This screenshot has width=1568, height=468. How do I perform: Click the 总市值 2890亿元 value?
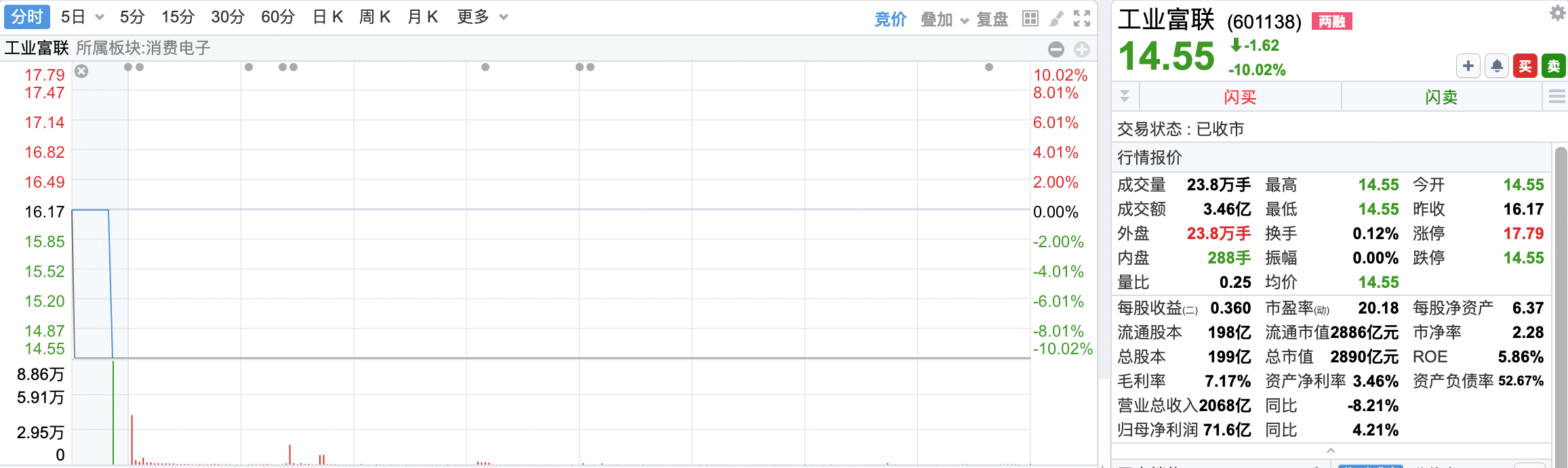pyautogui.click(x=1364, y=357)
